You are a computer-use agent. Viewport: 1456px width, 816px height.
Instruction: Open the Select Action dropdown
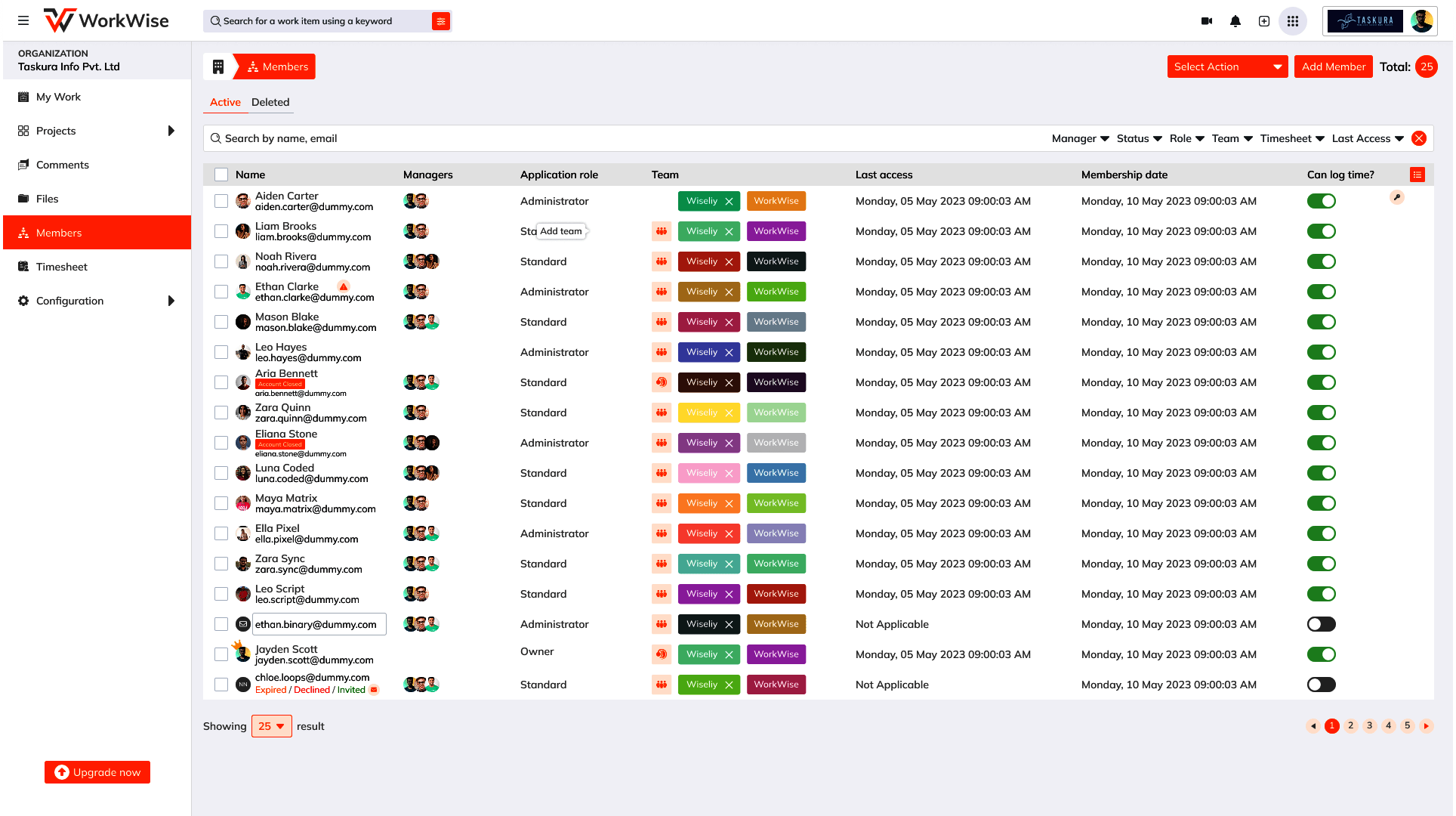1227,66
